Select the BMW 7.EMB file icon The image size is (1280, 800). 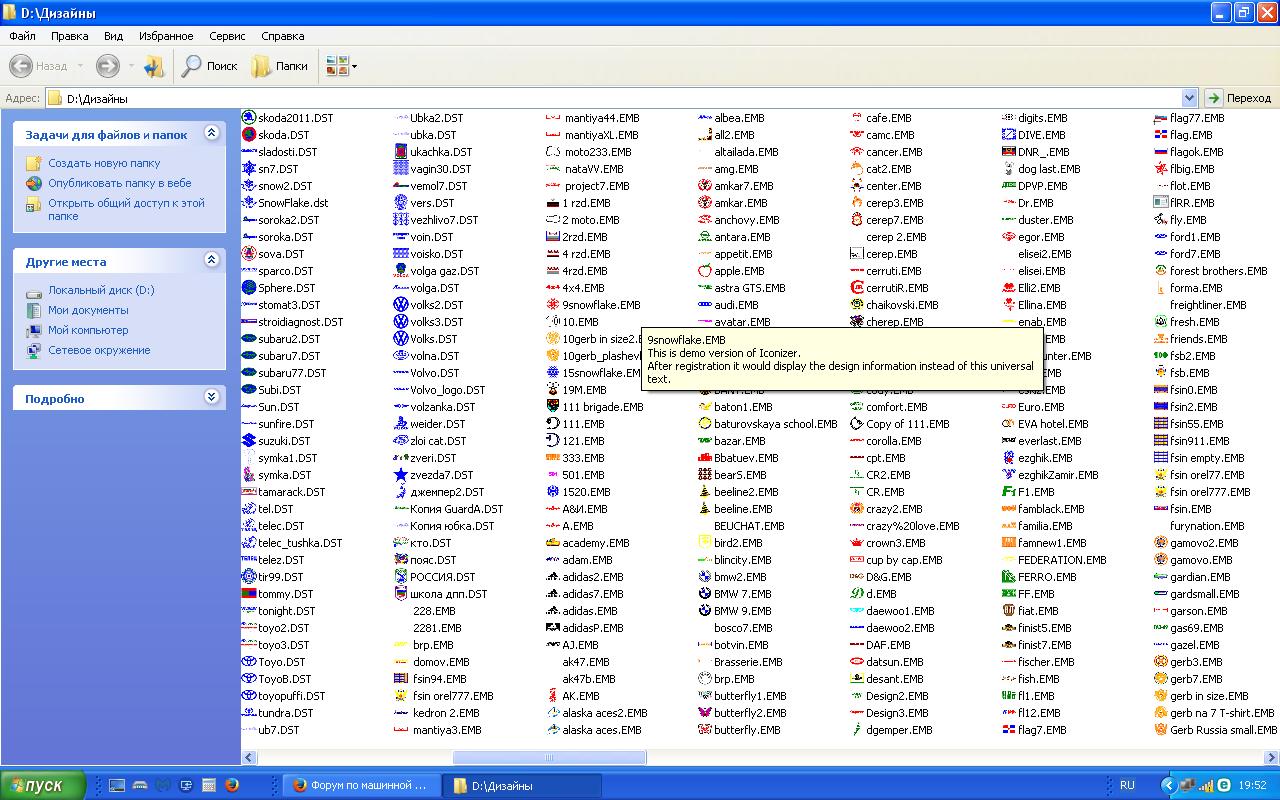pos(705,594)
